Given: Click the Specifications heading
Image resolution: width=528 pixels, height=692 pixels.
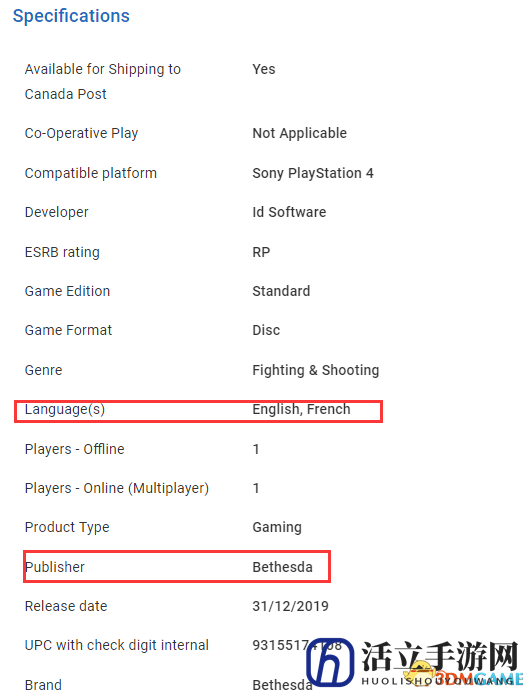Looking at the screenshot, I should (71, 16).
